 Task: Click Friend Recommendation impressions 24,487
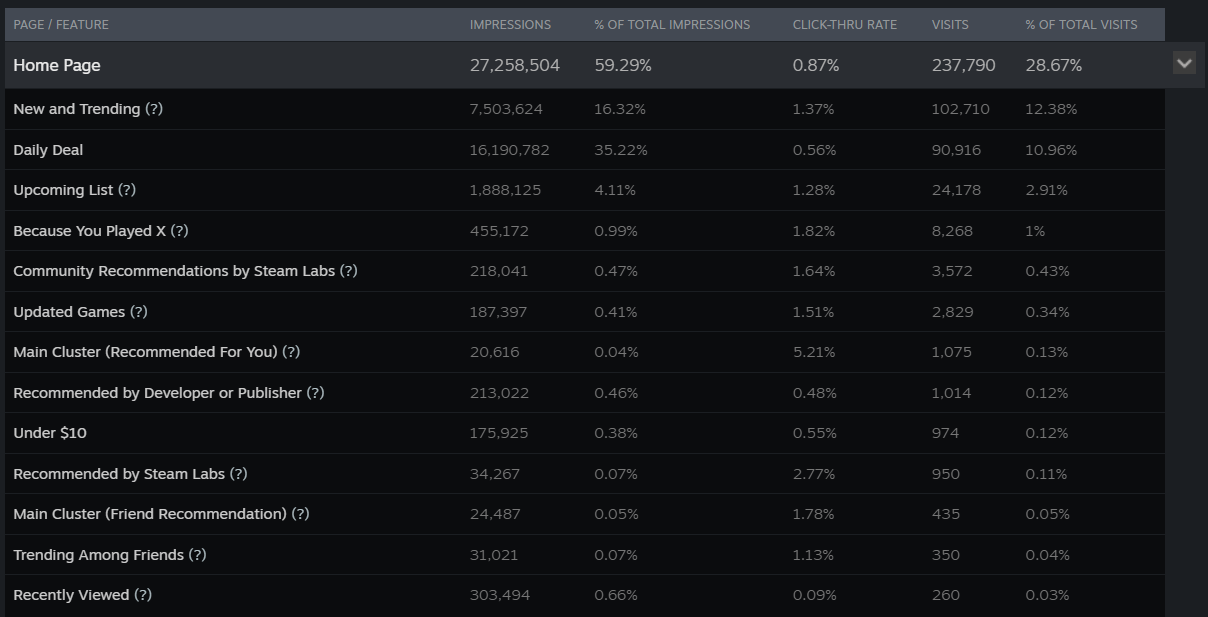coord(495,514)
